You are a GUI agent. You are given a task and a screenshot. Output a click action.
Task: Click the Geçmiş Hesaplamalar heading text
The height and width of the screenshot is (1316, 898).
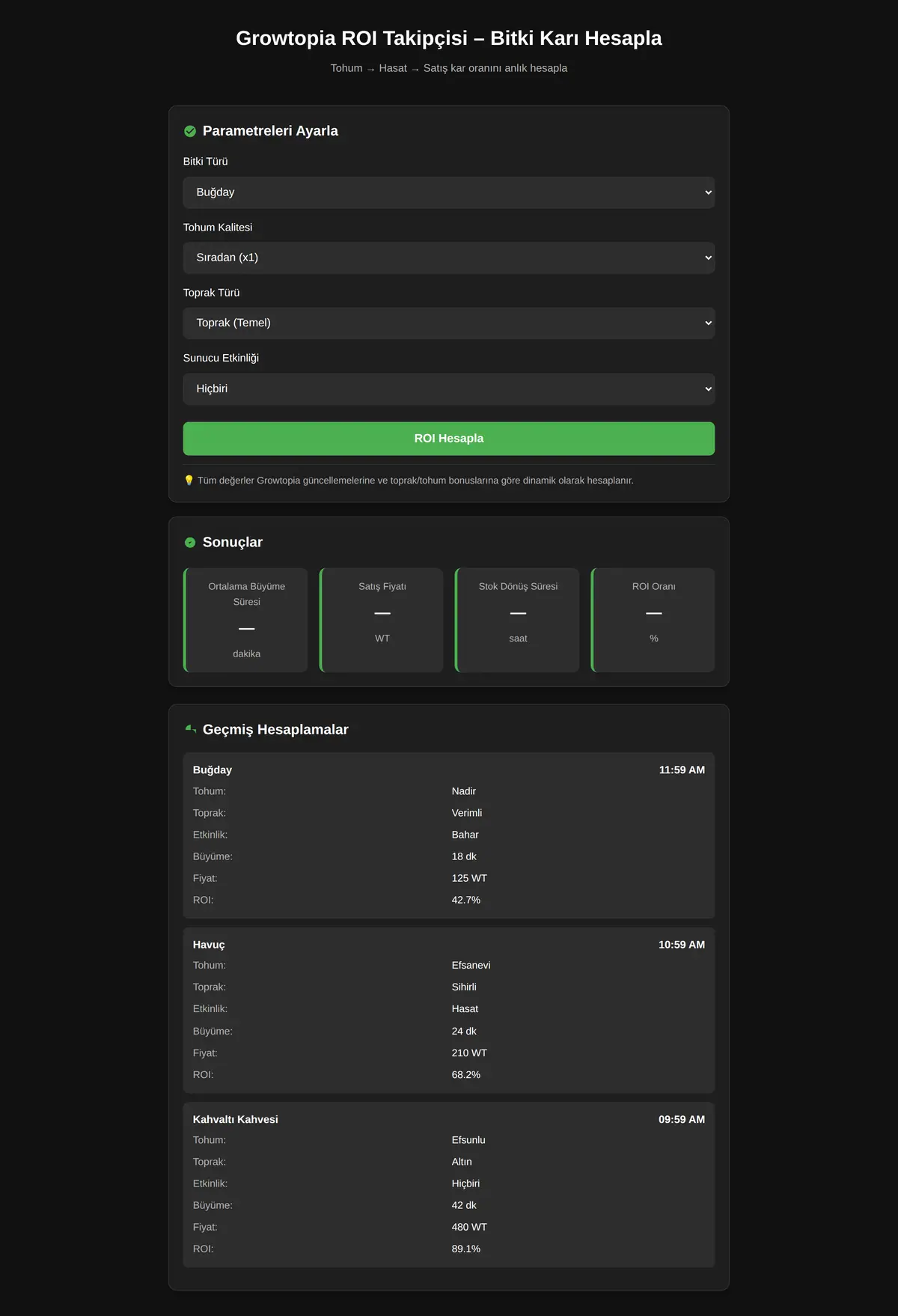[275, 730]
